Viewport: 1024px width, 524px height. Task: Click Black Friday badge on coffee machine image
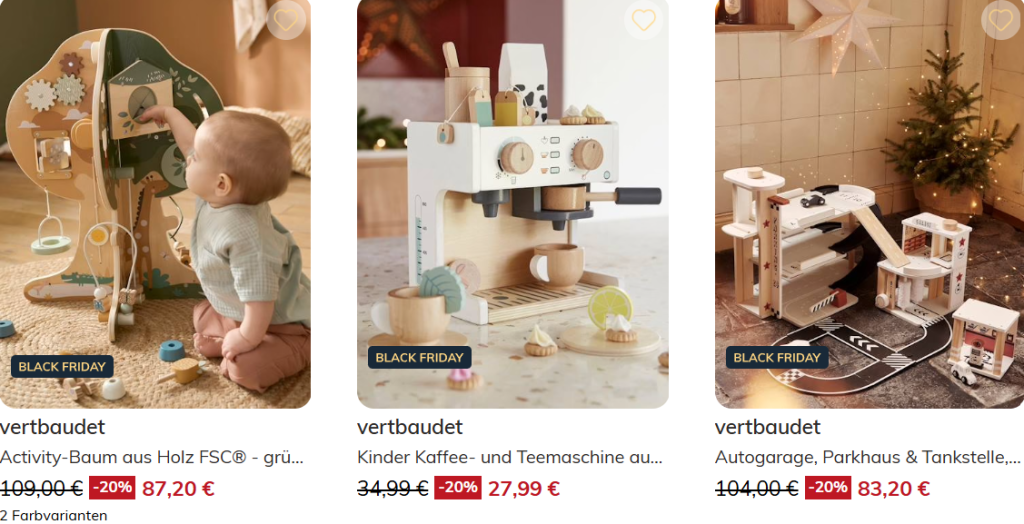[419, 357]
